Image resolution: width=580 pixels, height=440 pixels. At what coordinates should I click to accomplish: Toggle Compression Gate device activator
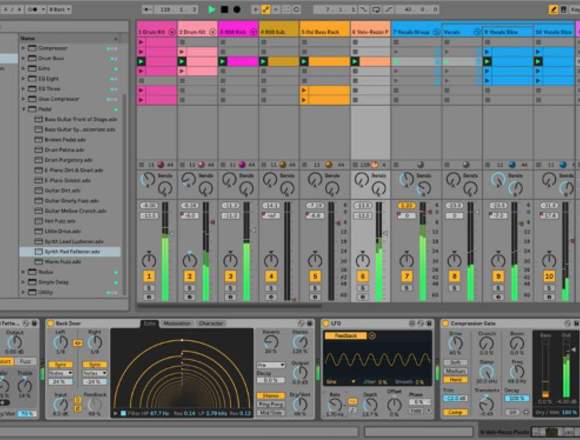pos(445,323)
